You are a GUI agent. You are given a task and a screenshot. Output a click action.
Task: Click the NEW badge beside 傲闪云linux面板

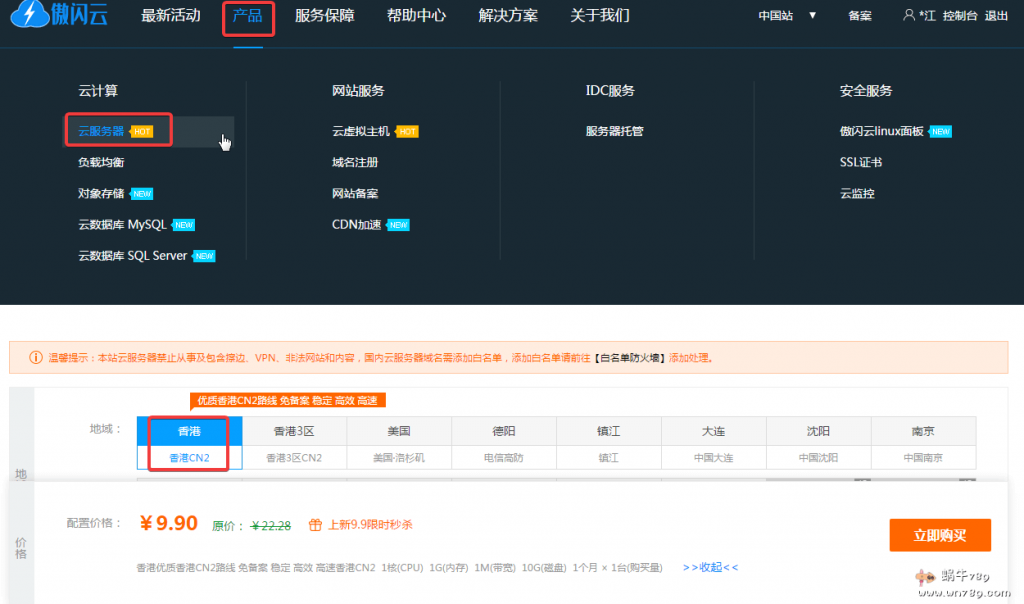point(939,130)
